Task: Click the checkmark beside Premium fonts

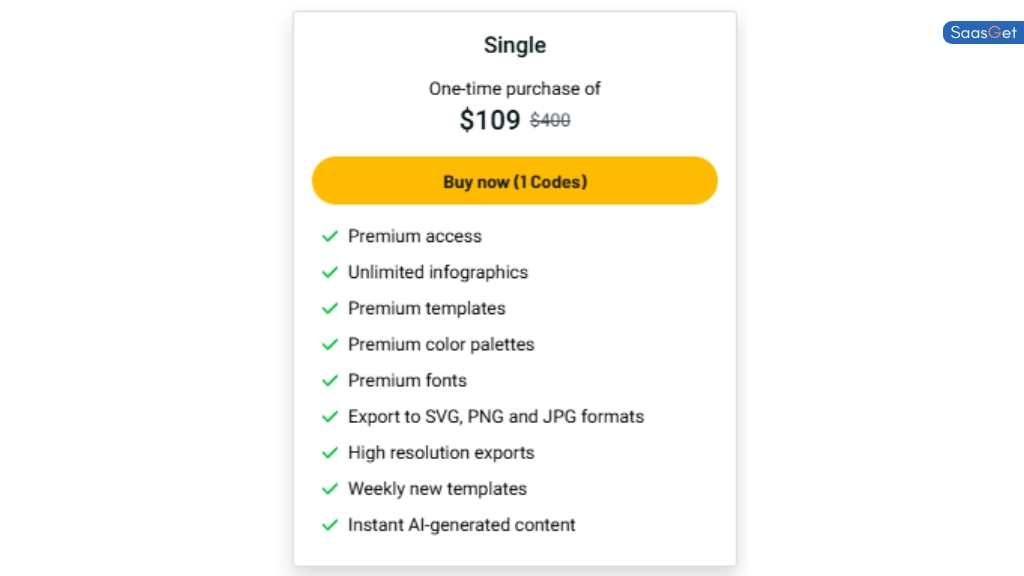Action: [x=330, y=380]
